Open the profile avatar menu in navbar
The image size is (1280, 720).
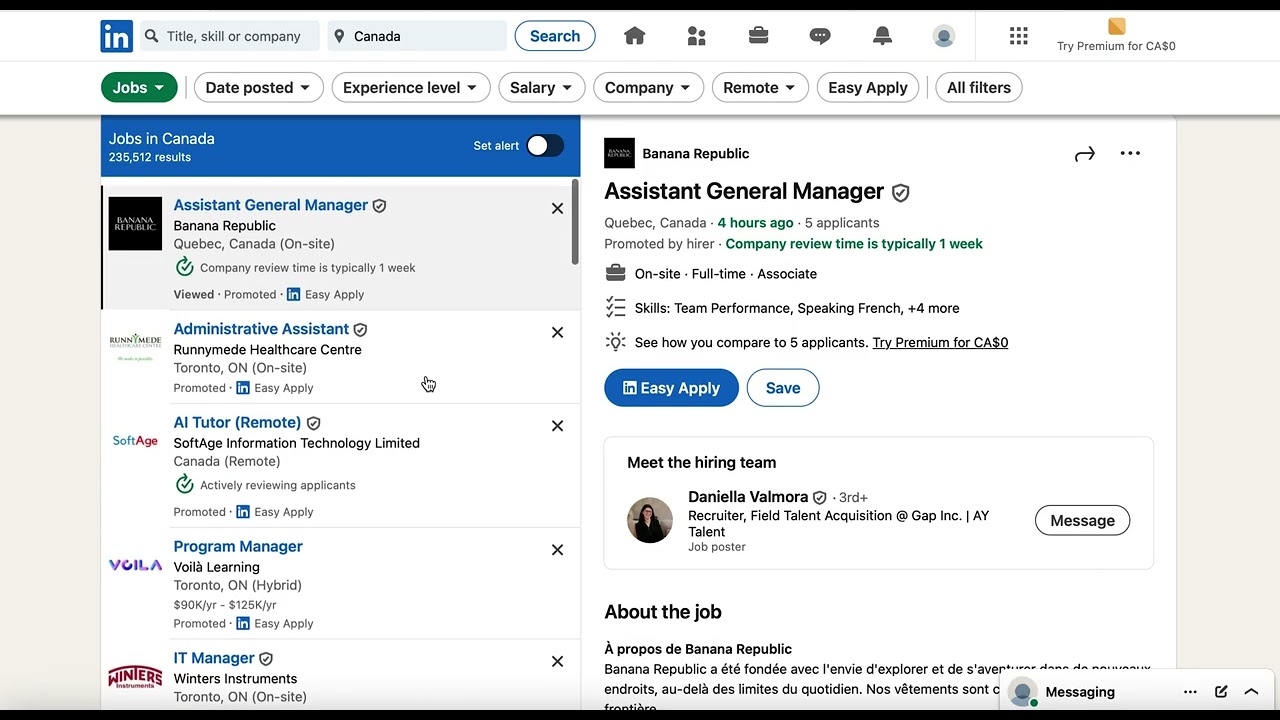tap(943, 36)
